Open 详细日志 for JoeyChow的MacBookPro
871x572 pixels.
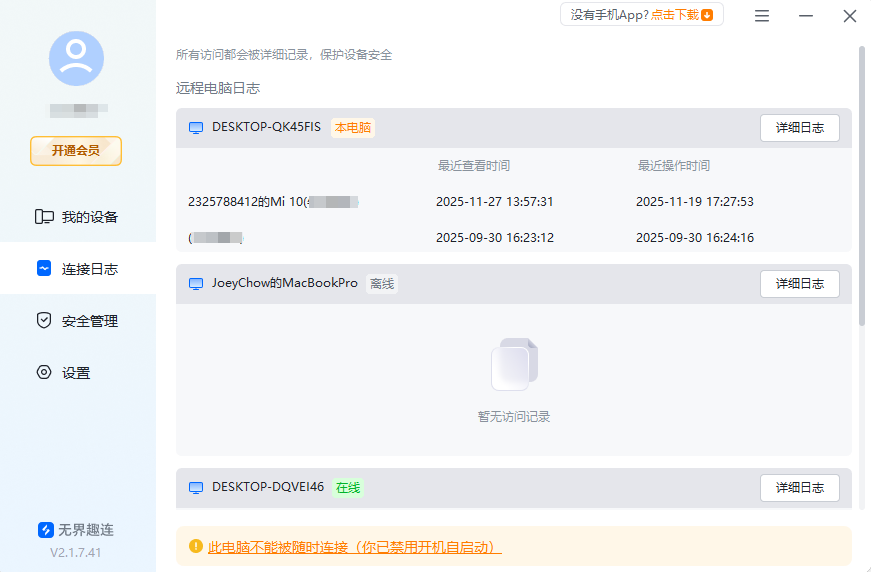tap(799, 284)
